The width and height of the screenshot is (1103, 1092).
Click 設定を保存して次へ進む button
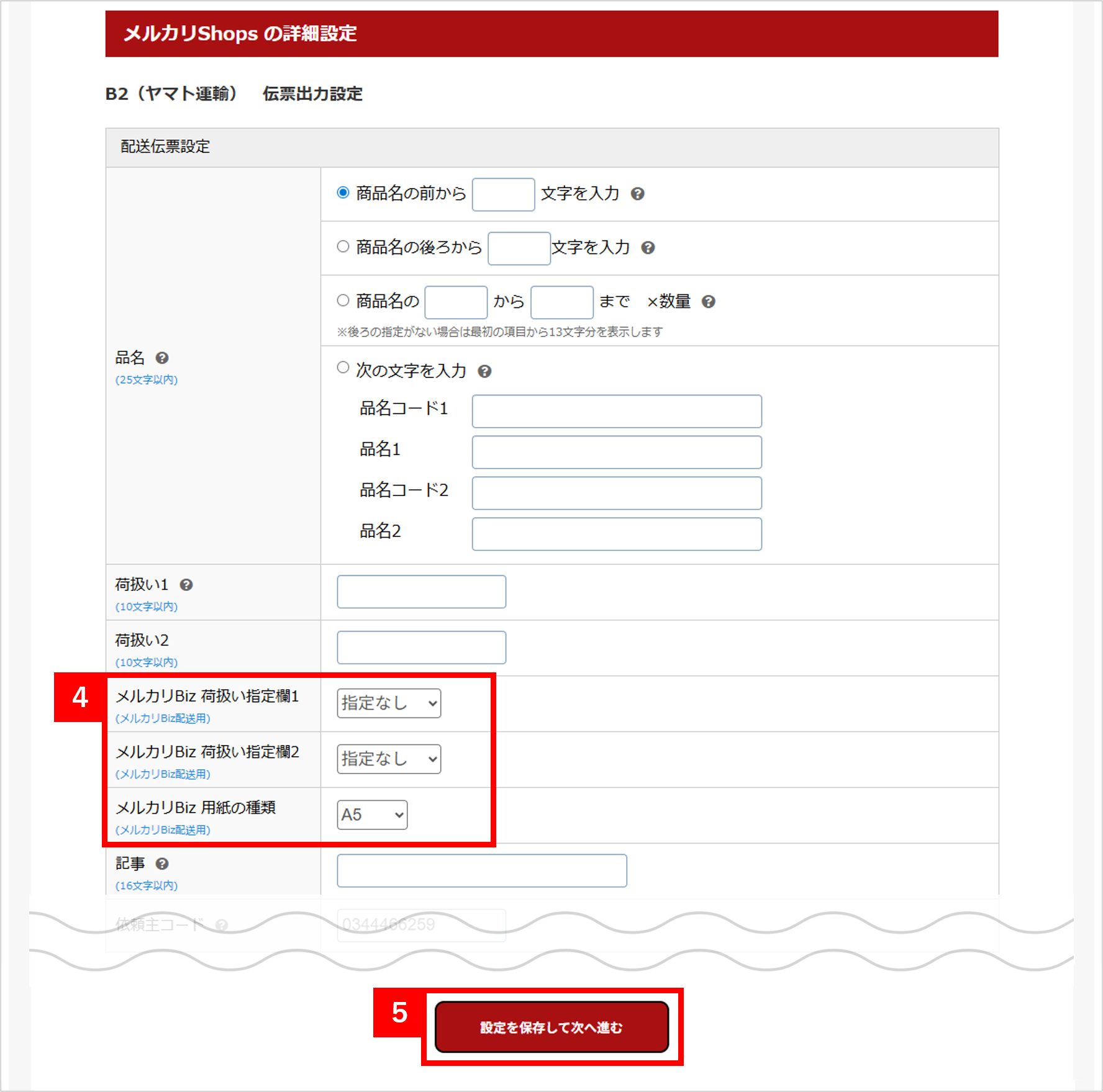(x=551, y=1027)
